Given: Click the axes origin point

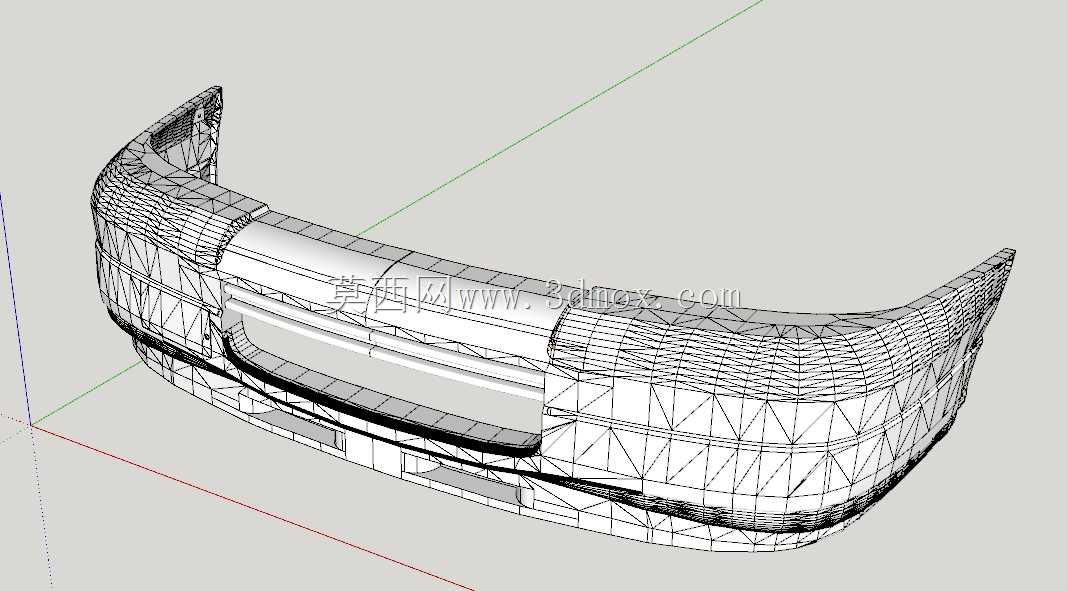Looking at the screenshot, I should pos(31,424).
